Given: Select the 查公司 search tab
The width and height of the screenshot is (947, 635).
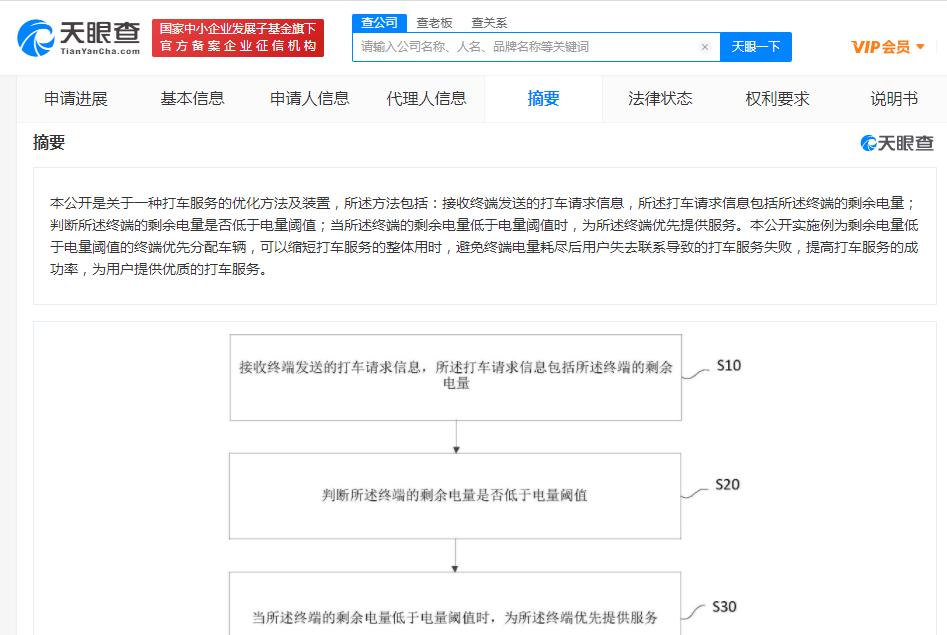Looking at the screenshot, I should (x=379, y=23).
